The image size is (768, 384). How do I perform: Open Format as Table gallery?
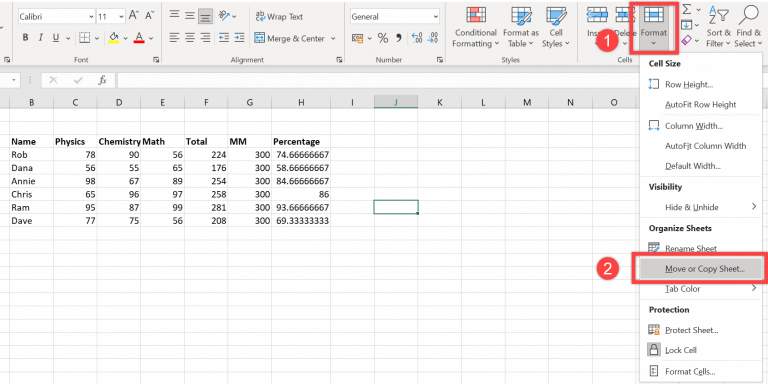pos(521,27)
